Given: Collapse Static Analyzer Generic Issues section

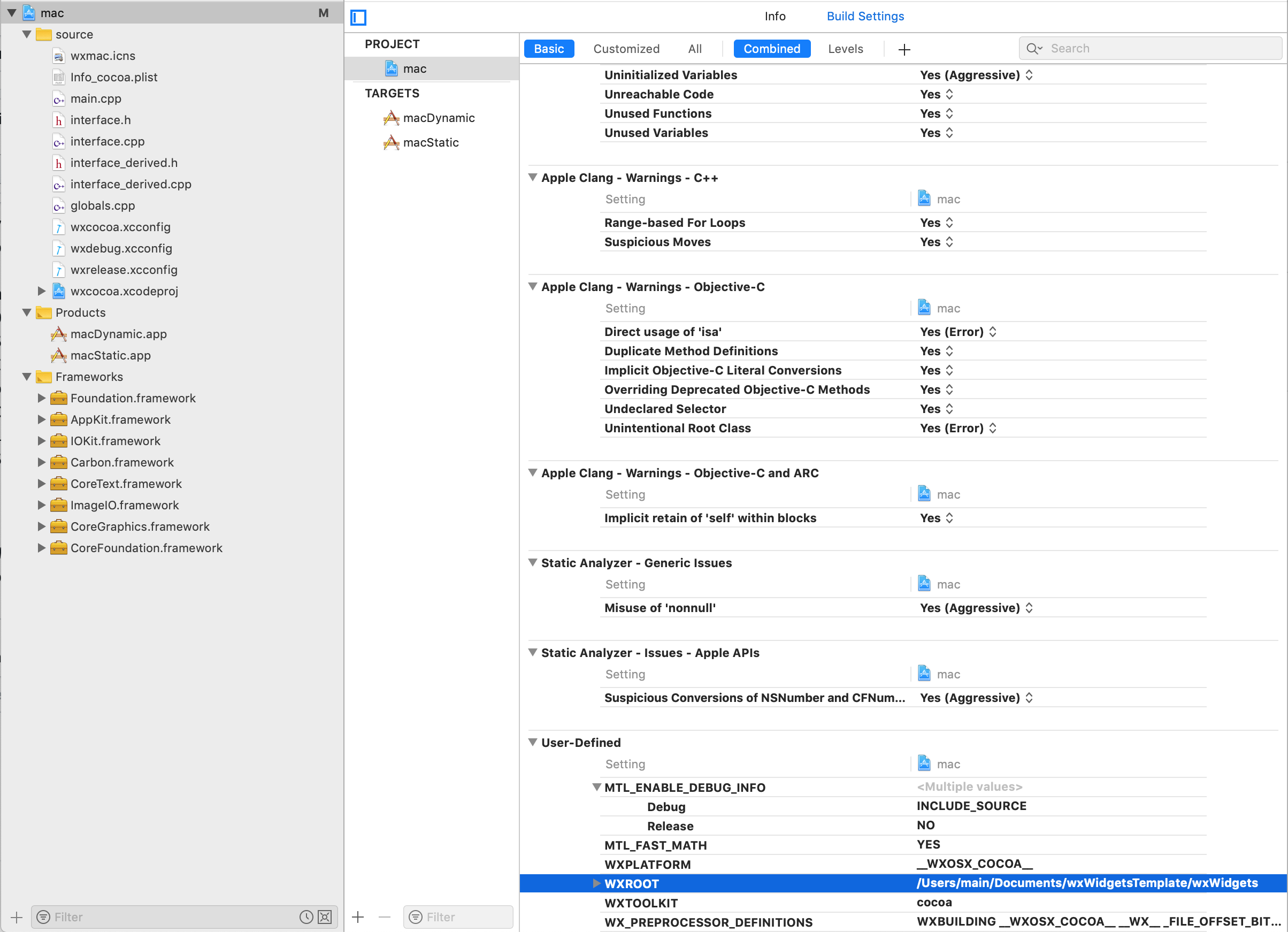Looking at the screenshot, I should [533, 563].
